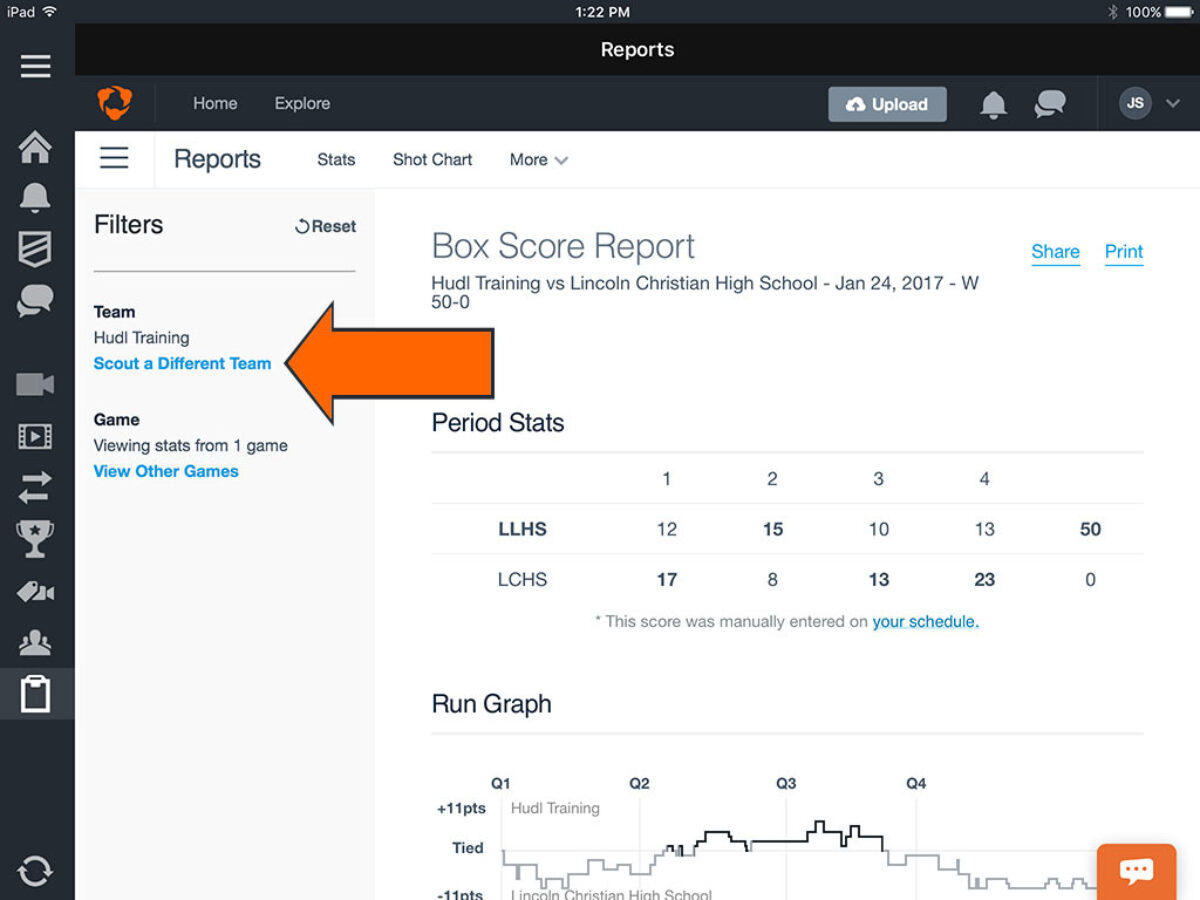This screenshot has width=1200, height=900.
Task: Expand the JS account menu chevron
Action: (1174, 103)
